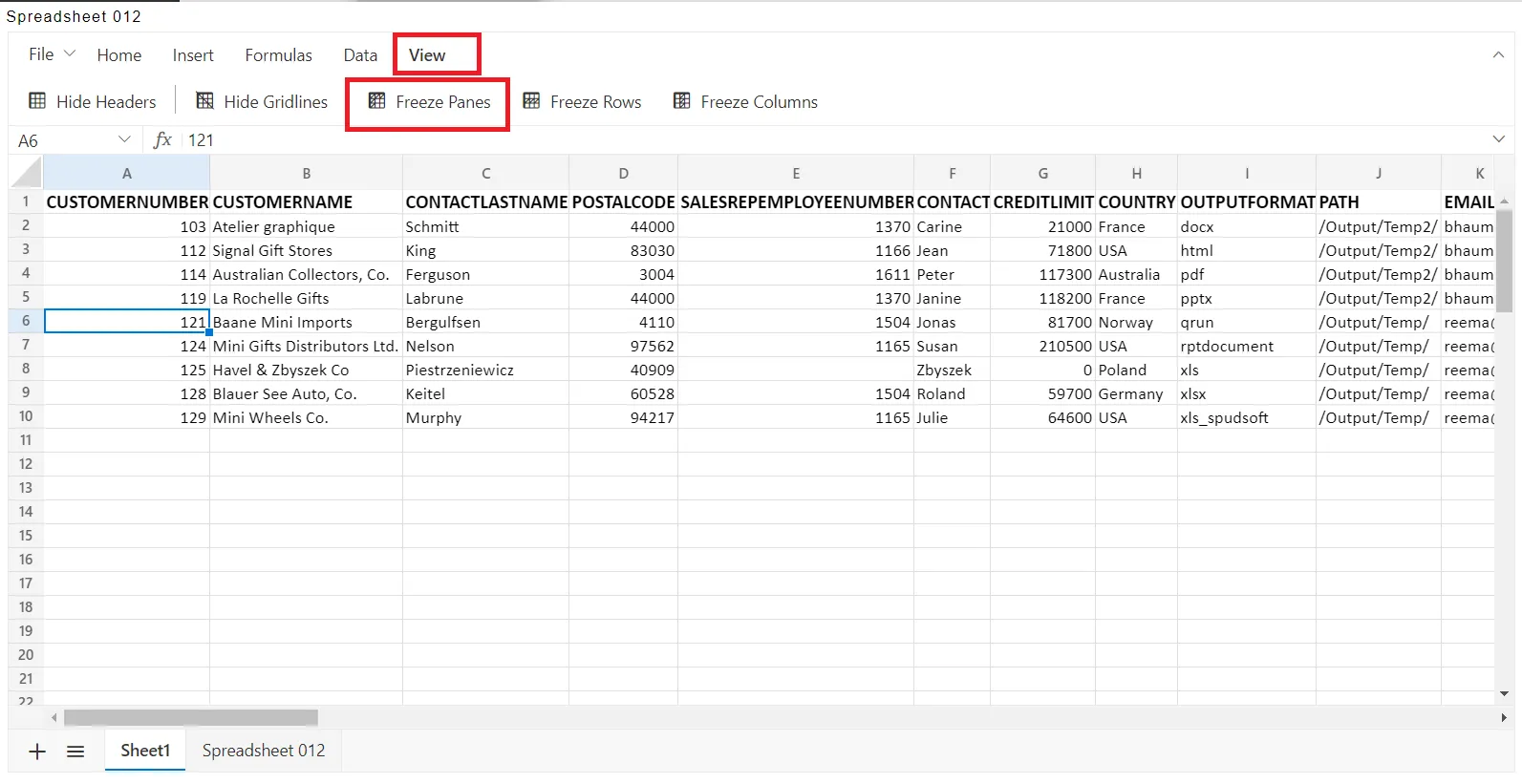Open the sheet list hamburger icon
This screenshot has height=784, width=1522.
tap(75, 752)
